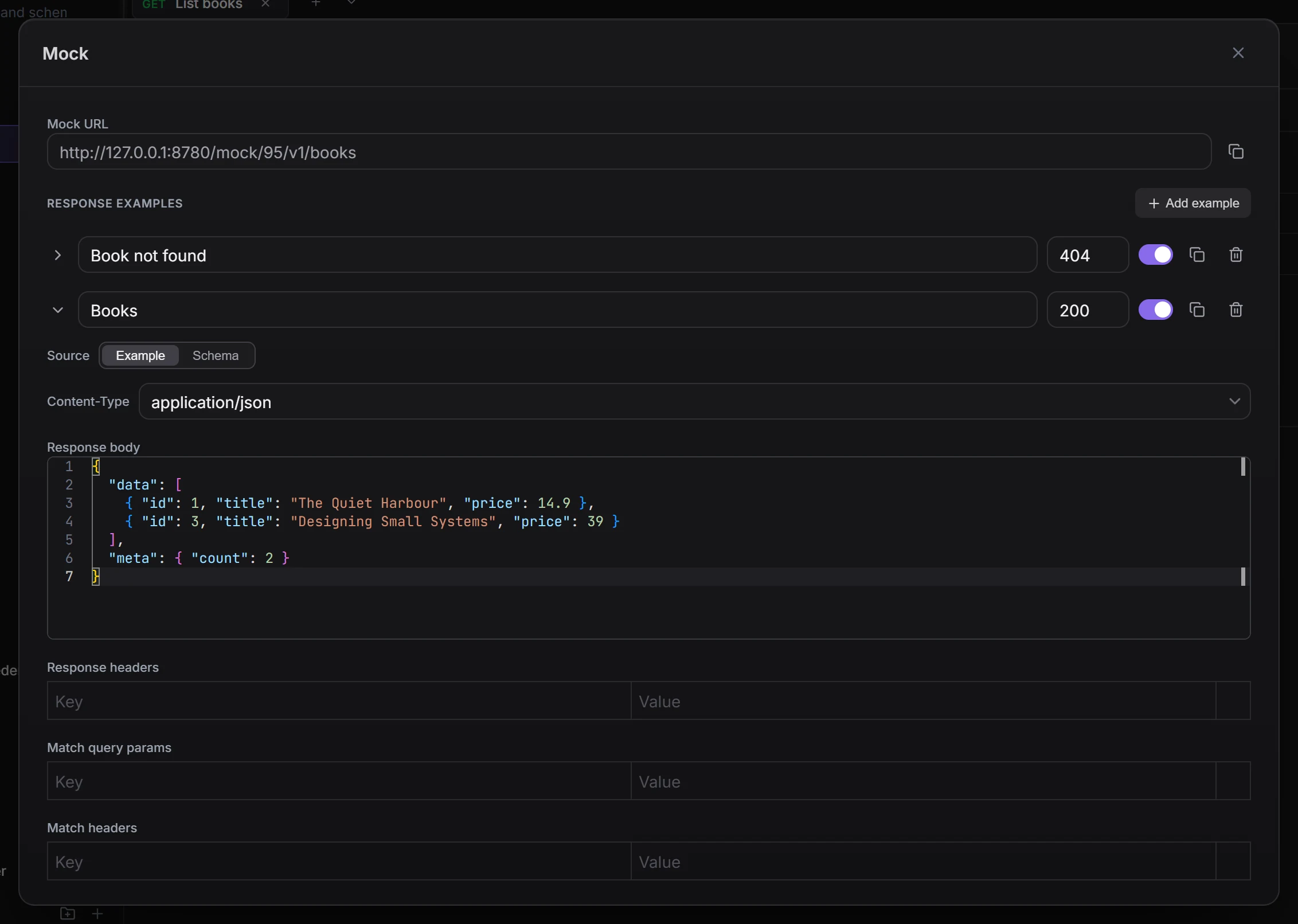This screenshot has width=1298, height=924.
Task: Edit the 200 status code field
Action: (1088, 310)
